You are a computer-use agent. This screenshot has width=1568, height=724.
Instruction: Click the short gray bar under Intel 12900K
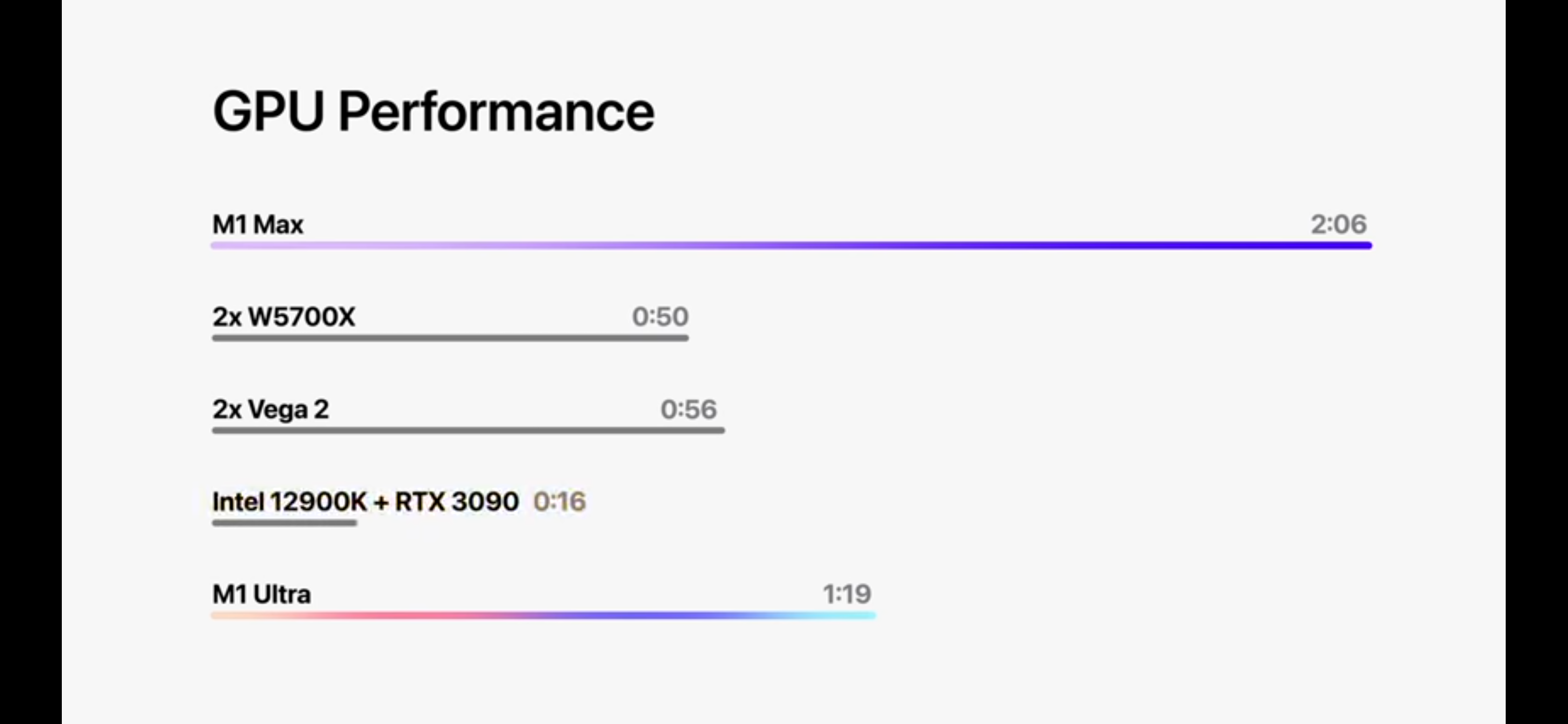coord(284,523)
